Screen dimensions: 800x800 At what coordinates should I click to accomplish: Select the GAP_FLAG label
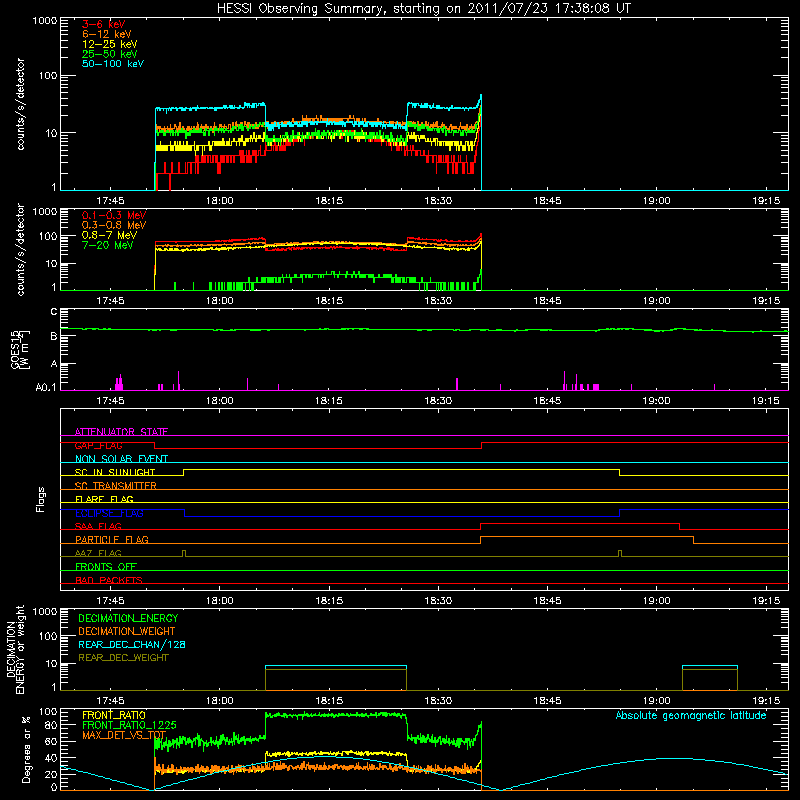[98, 445]
